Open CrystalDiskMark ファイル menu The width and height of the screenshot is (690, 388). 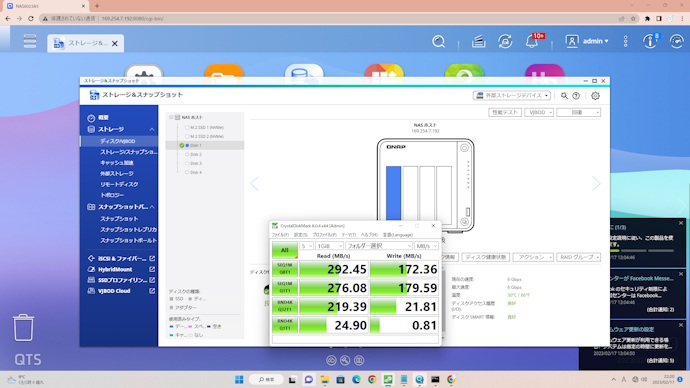[x=279, y=235]
